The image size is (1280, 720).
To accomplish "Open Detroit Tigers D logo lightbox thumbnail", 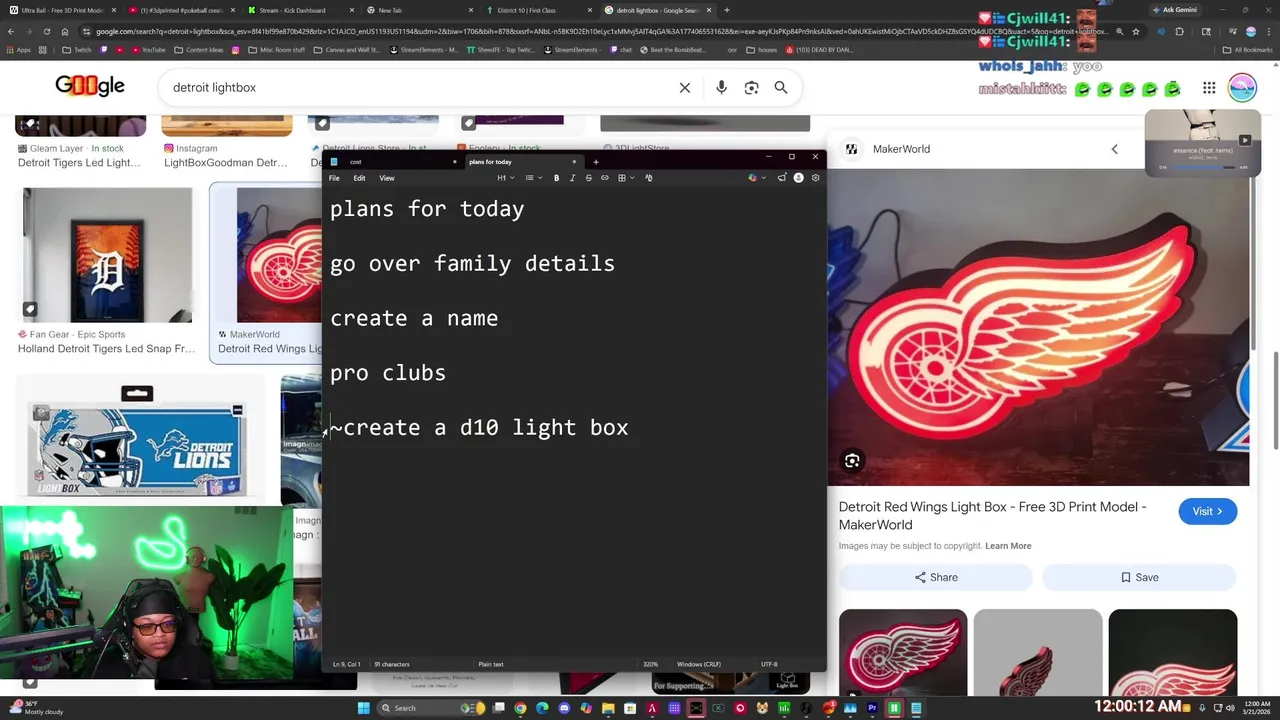I will 107,255.
